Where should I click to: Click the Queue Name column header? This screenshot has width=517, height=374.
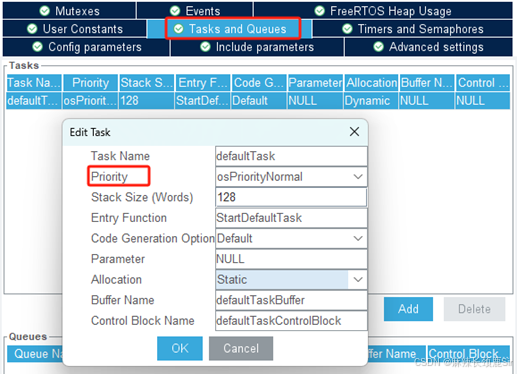coord(35,354)
